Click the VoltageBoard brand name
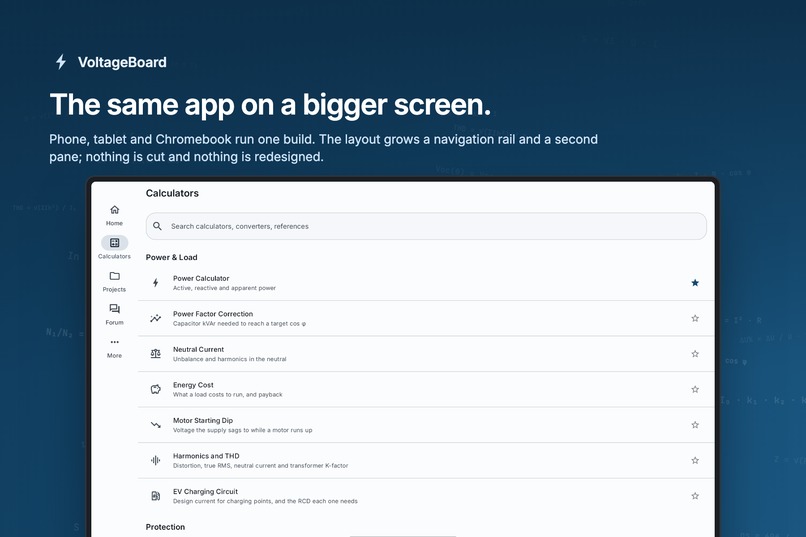806x537 pixels. click(x=122, y=62)
